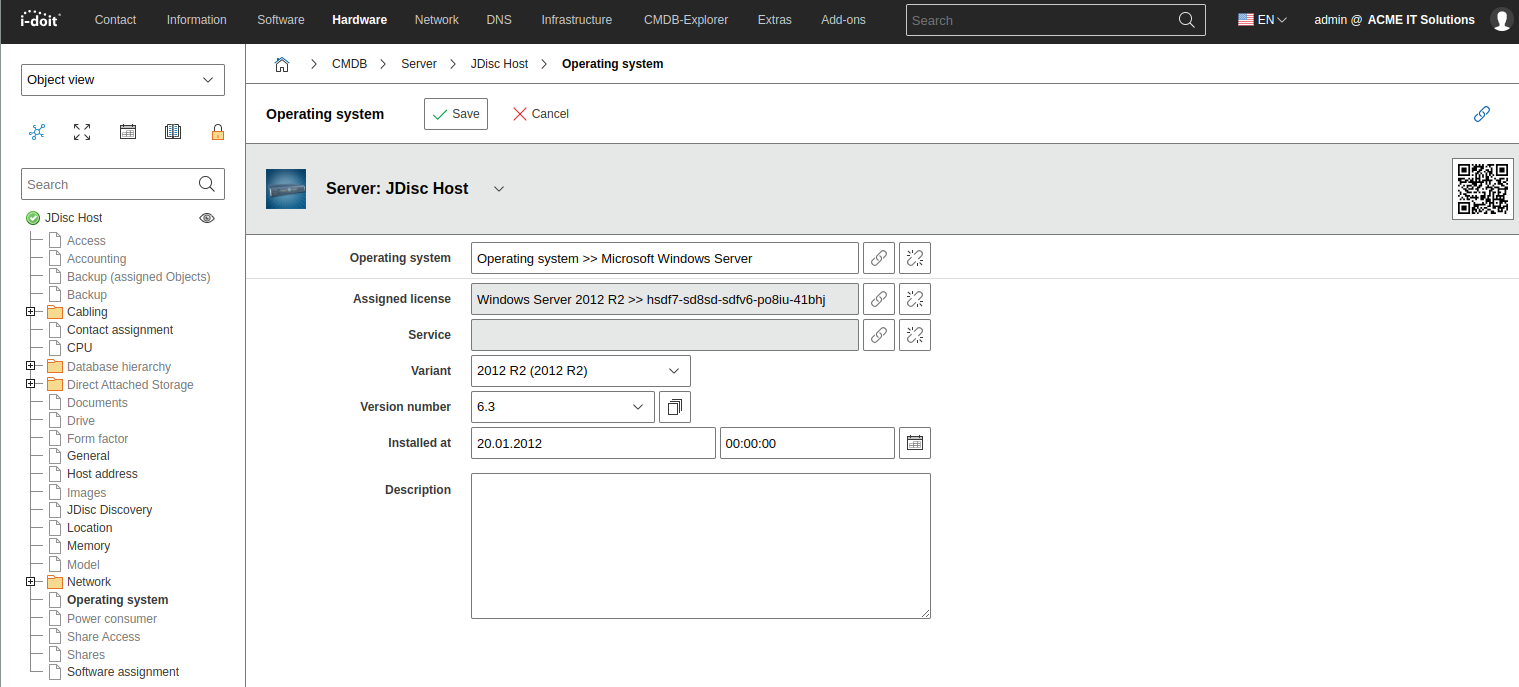
Task: Expand the Network tree node
Action: 30,582
